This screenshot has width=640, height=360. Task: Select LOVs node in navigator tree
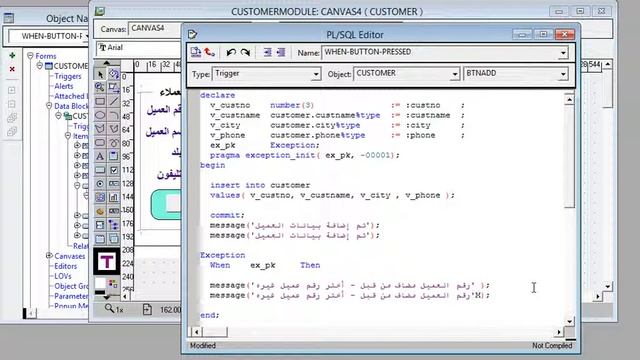63,276
